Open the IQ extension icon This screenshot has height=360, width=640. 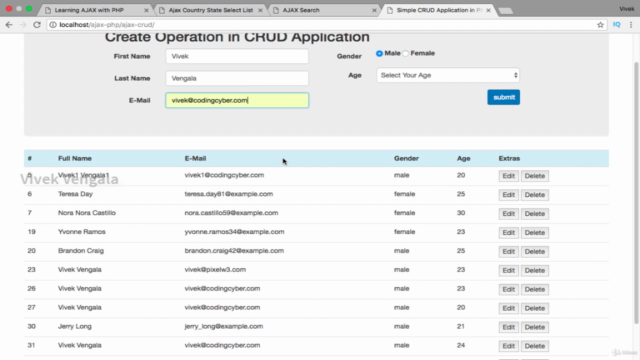(616, 25)
